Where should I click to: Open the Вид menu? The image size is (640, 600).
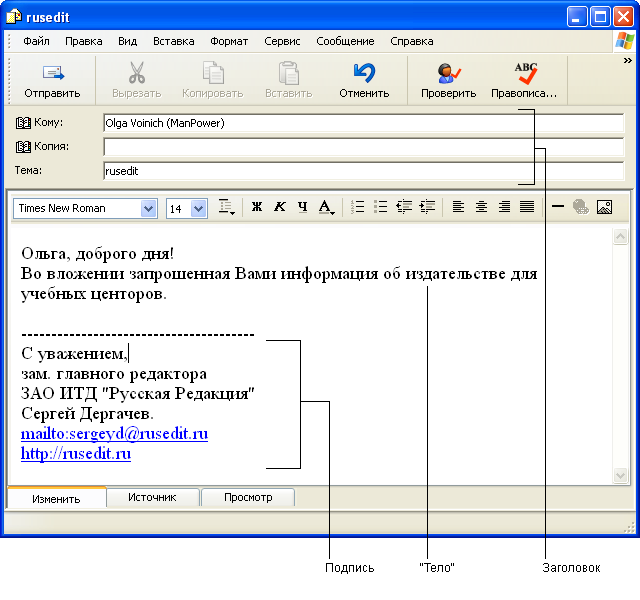(x=127, y=41)
